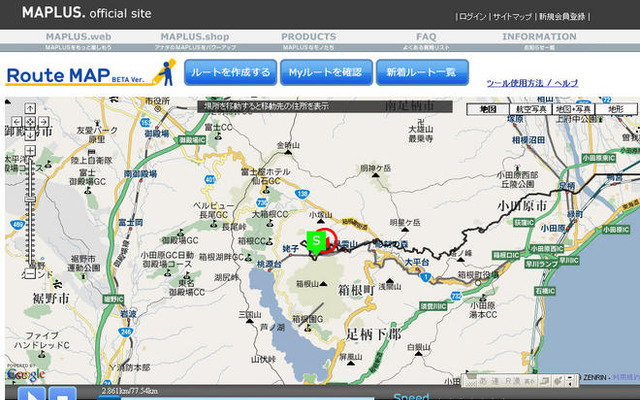The image size is (640, 400).
Task: Click the 裾野市 label on the map
Action: coord(51,299)
